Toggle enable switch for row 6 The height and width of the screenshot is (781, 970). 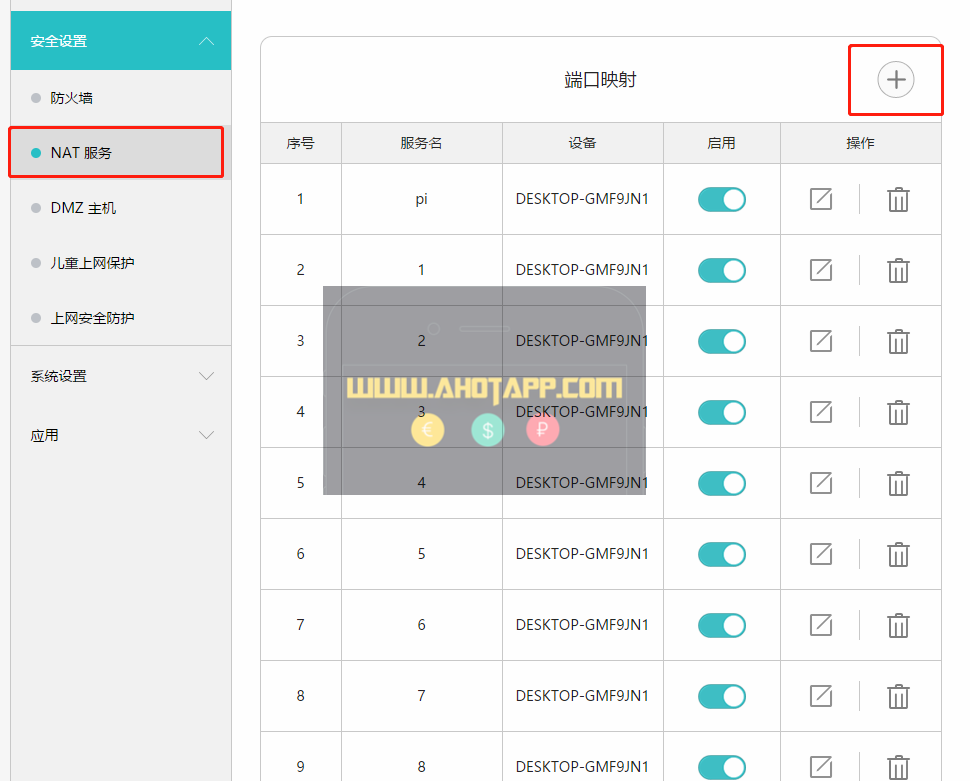coord(722,554)
